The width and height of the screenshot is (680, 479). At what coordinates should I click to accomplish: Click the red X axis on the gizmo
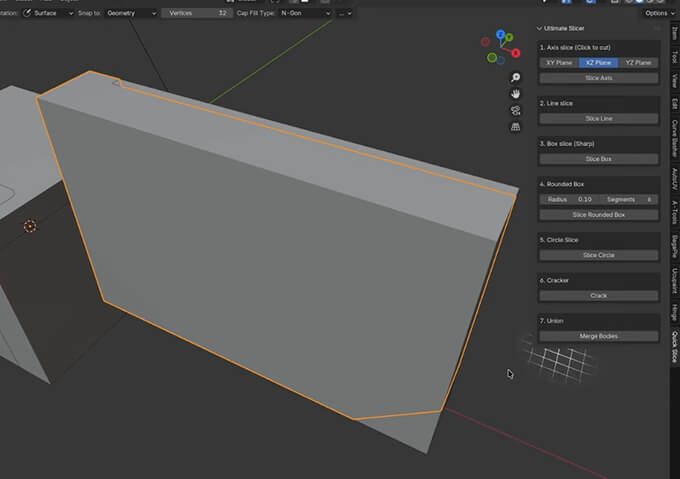514,52
